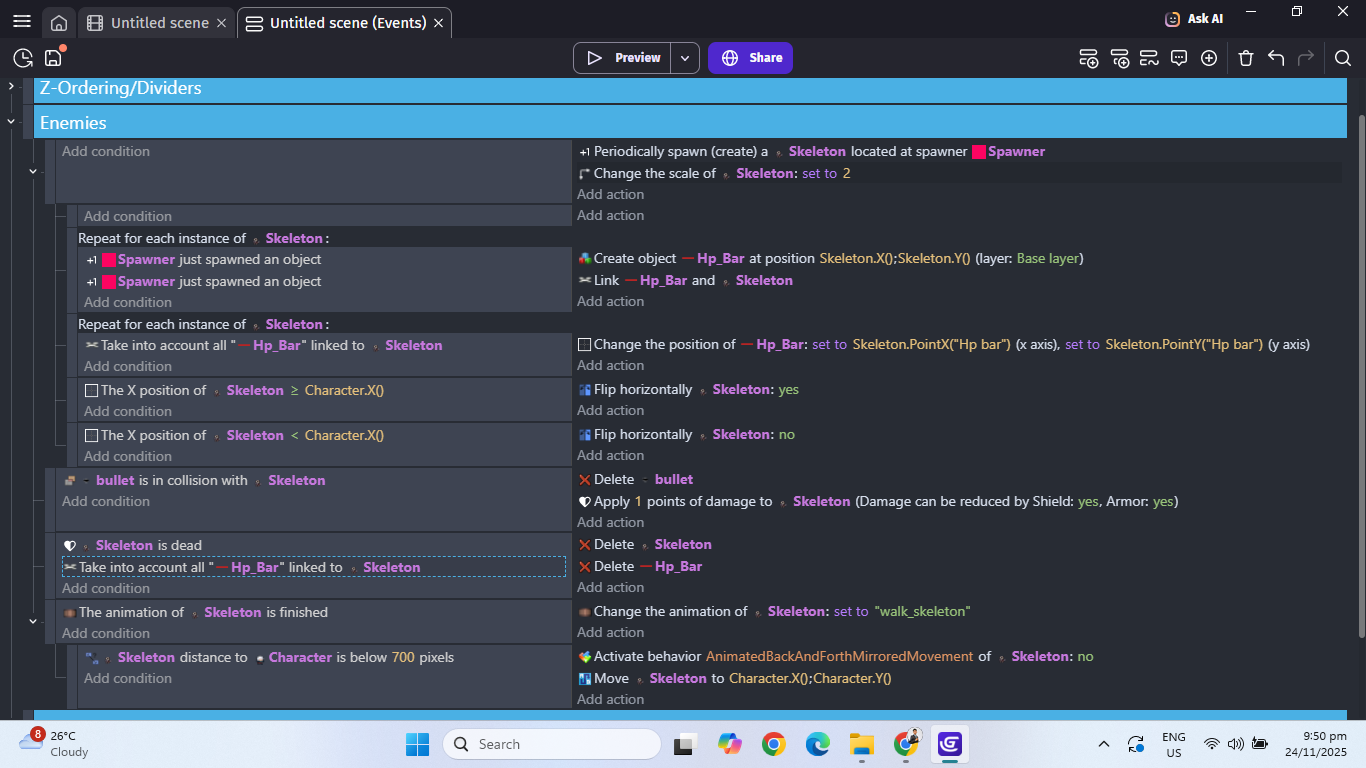Open project version history
Image resolution: width=1366 pixels, height=768 pixels.
coord(23,58)
